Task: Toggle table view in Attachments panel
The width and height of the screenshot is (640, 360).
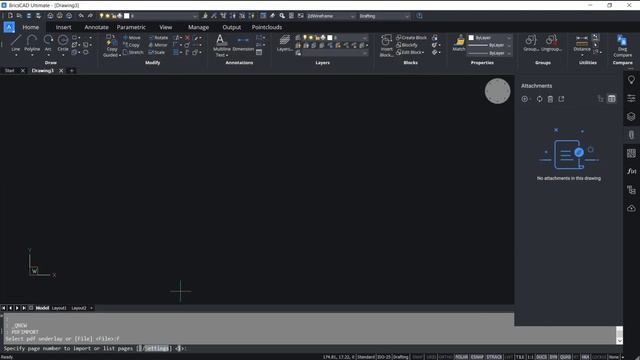Action: (611, 99)
